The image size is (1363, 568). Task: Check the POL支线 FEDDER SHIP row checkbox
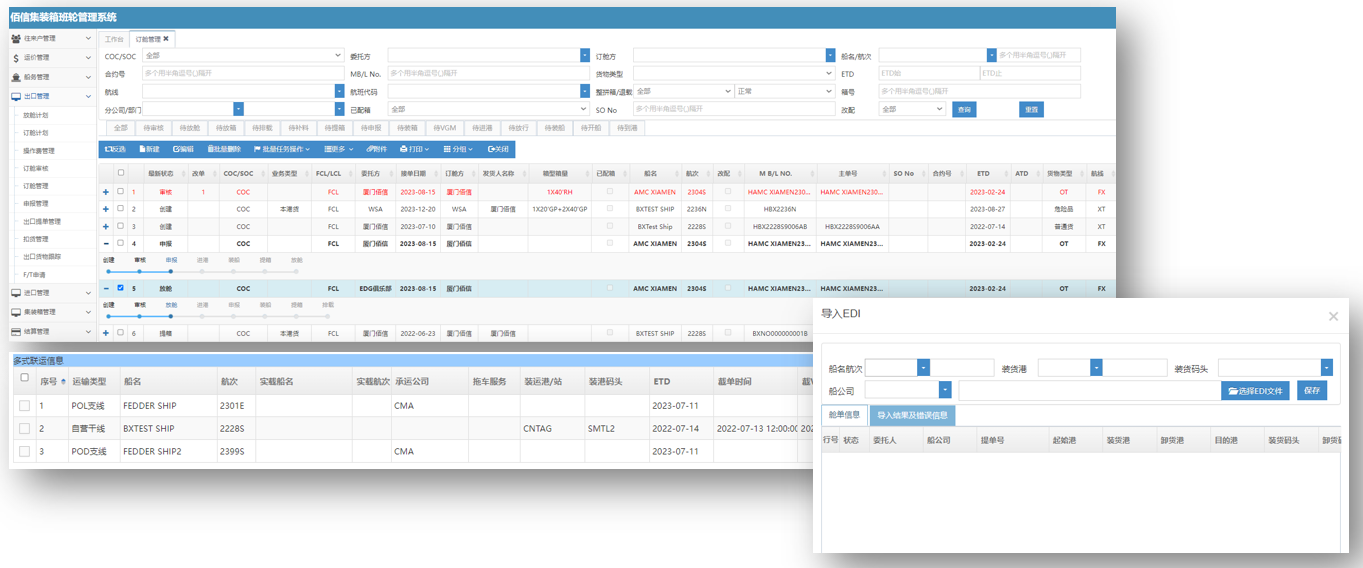(25, 405)
